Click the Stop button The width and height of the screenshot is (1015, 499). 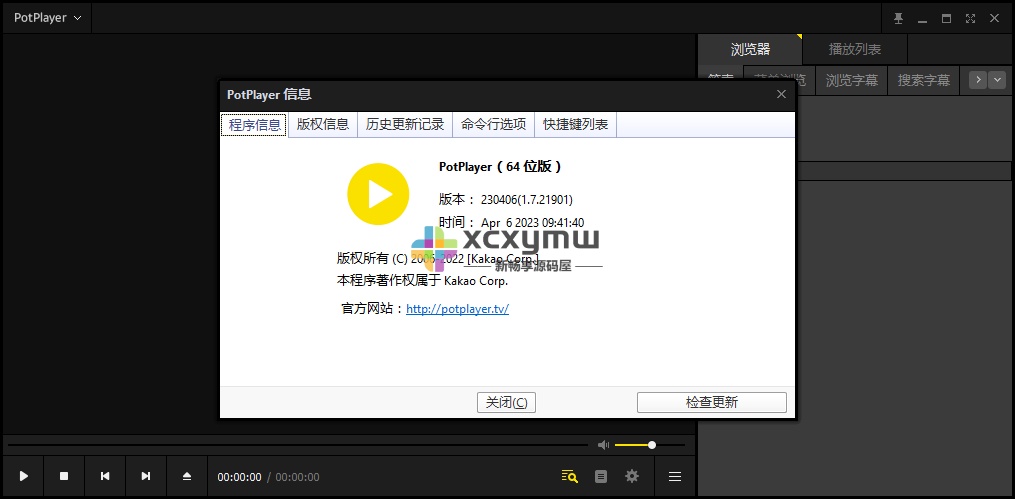(64, 476)
